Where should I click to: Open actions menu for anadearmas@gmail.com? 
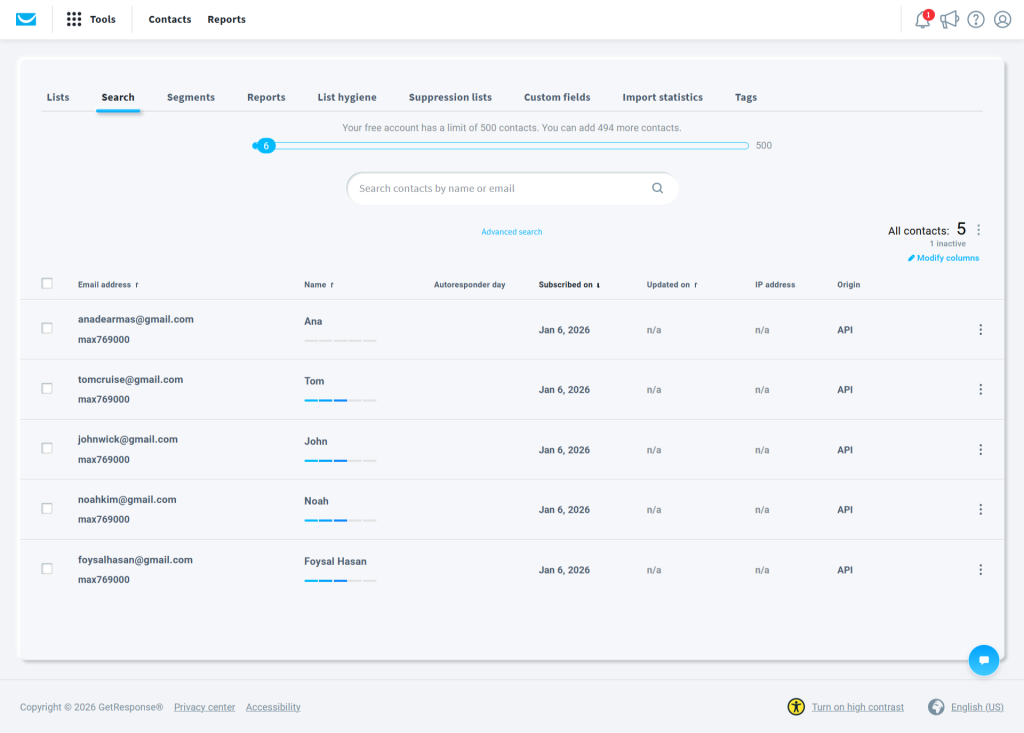tap(980, 330)
